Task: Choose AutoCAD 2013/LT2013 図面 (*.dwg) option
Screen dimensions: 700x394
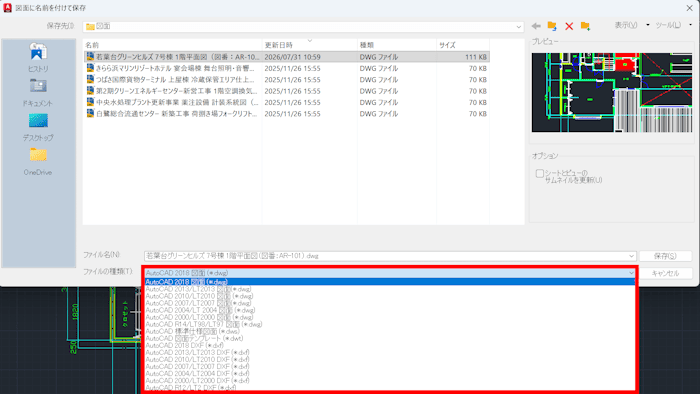Action: pyautogui.click(x=390, y=289)
